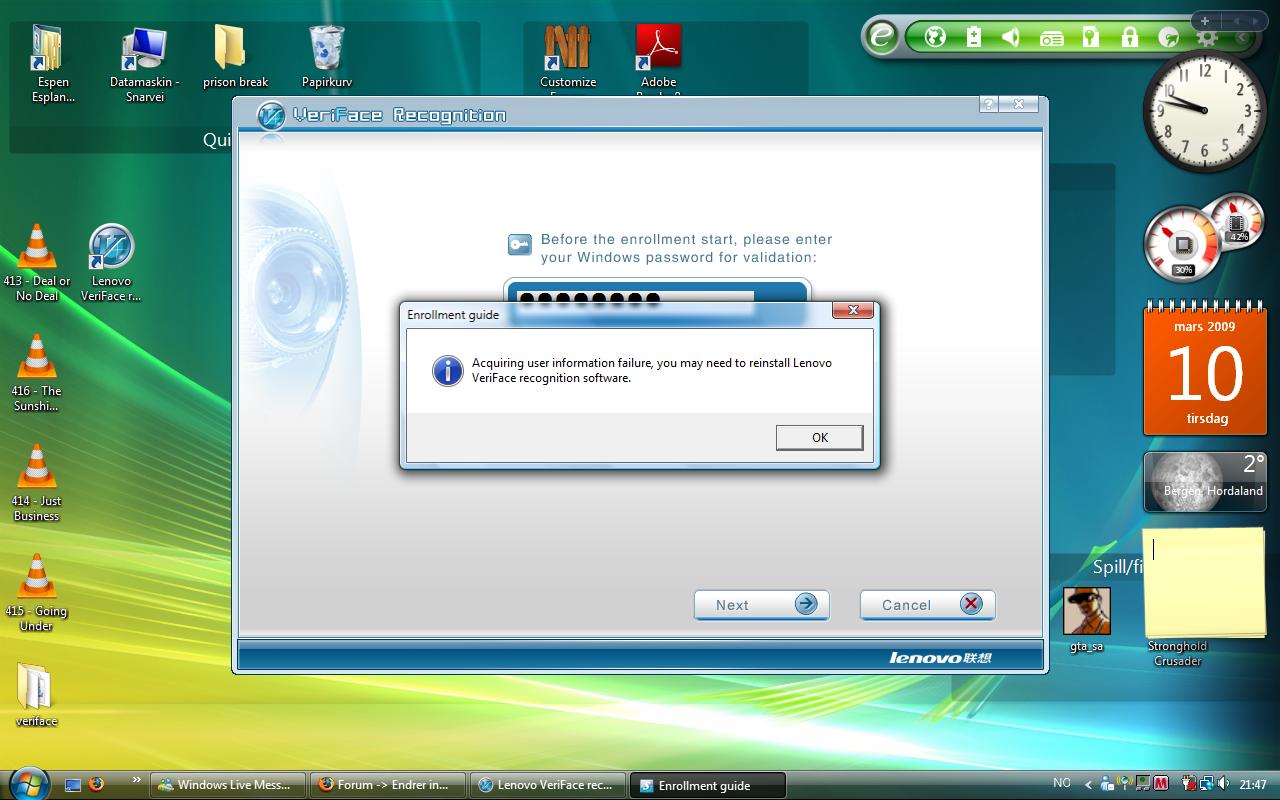
Task: Click the NO language indicator in taskbar
Action: click(1062, 783)
